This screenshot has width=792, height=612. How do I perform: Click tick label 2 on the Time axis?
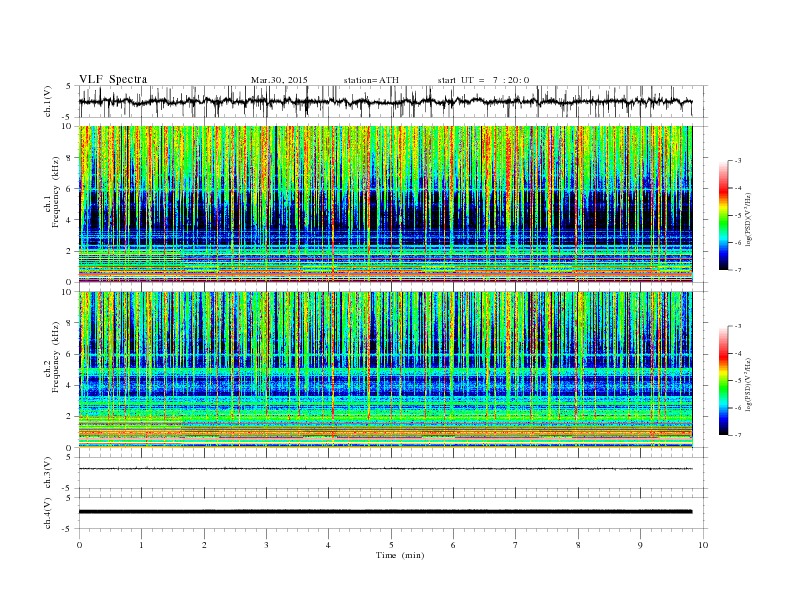point(204,545)
